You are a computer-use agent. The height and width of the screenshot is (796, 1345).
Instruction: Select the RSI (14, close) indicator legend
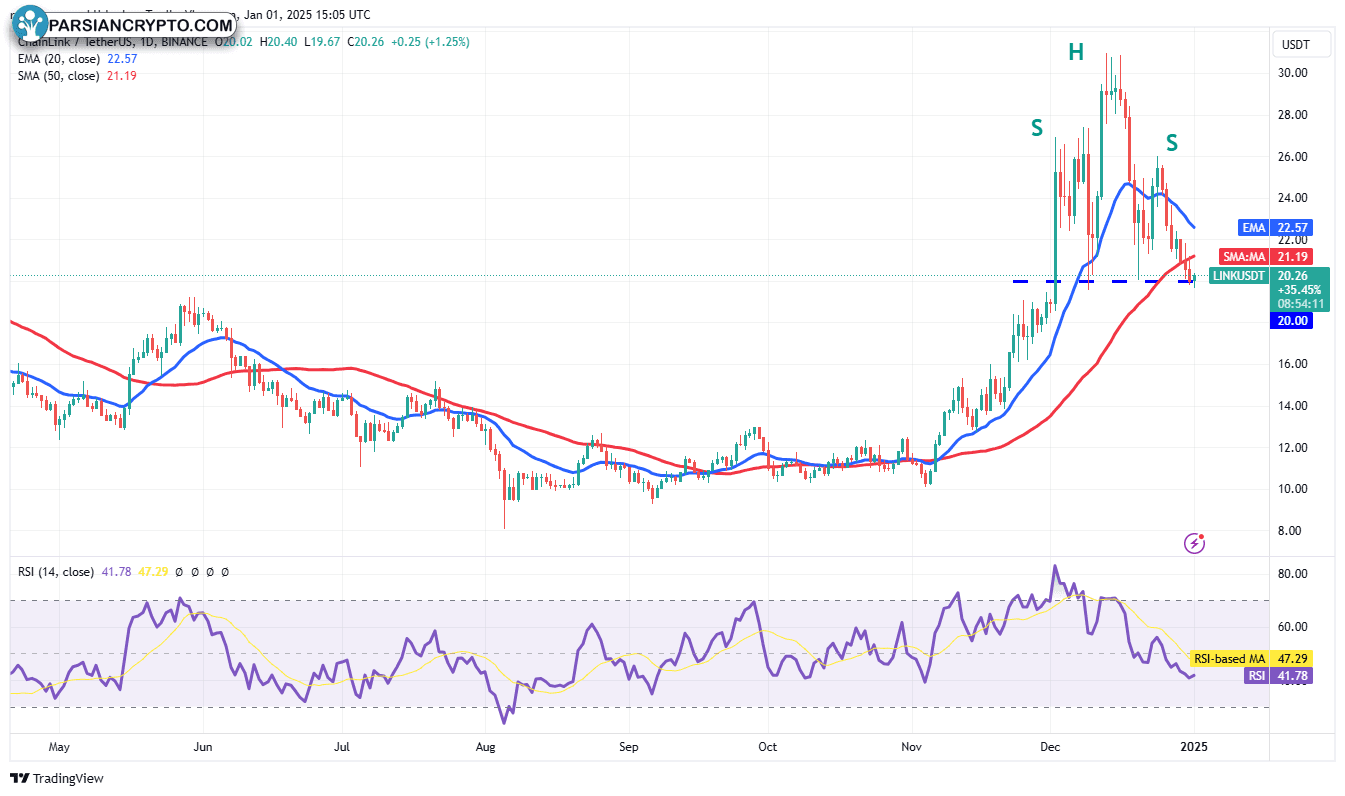click(56, 572)
